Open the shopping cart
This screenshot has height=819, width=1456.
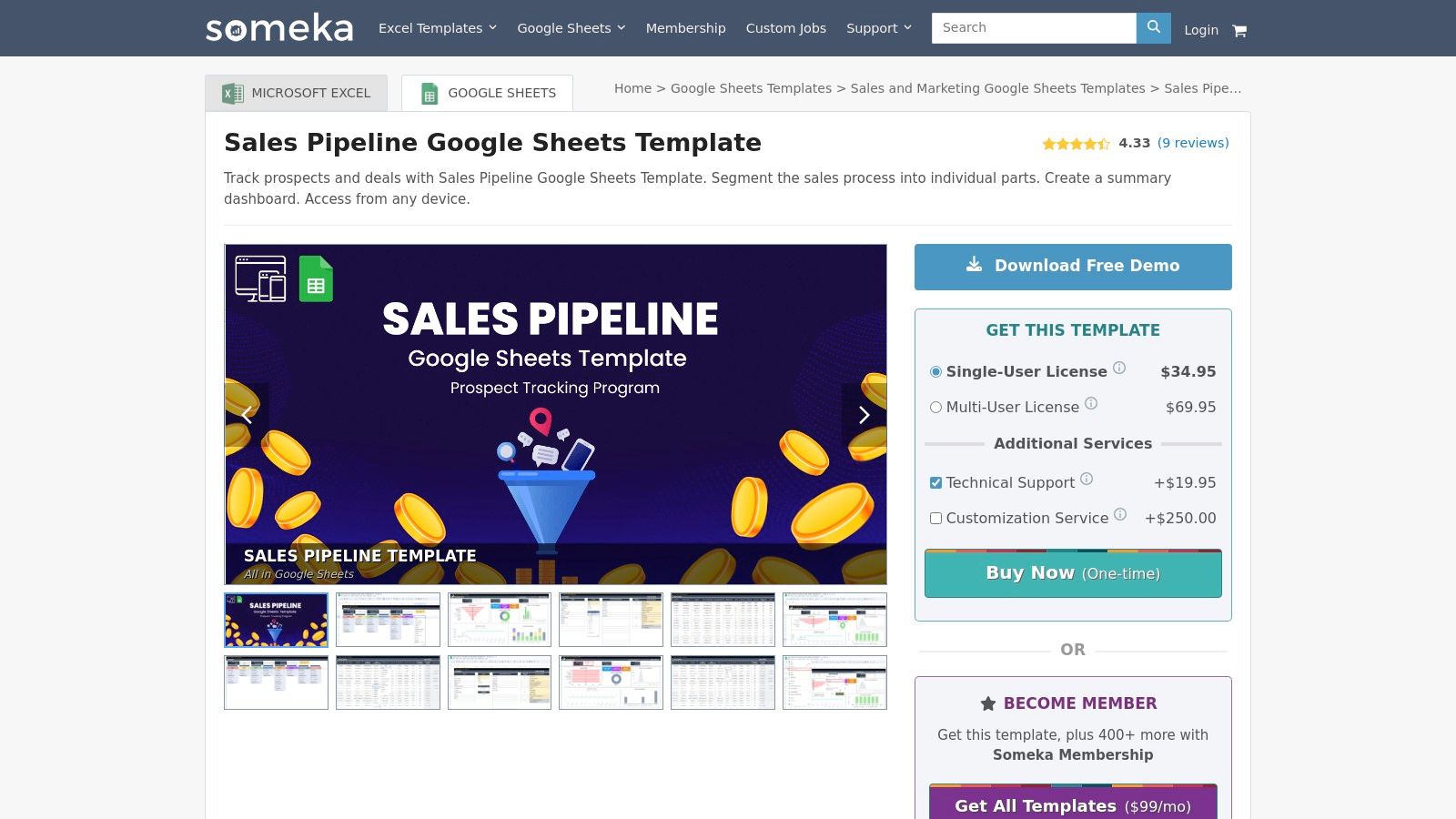pyautogui.click(x=1239, y=30)
